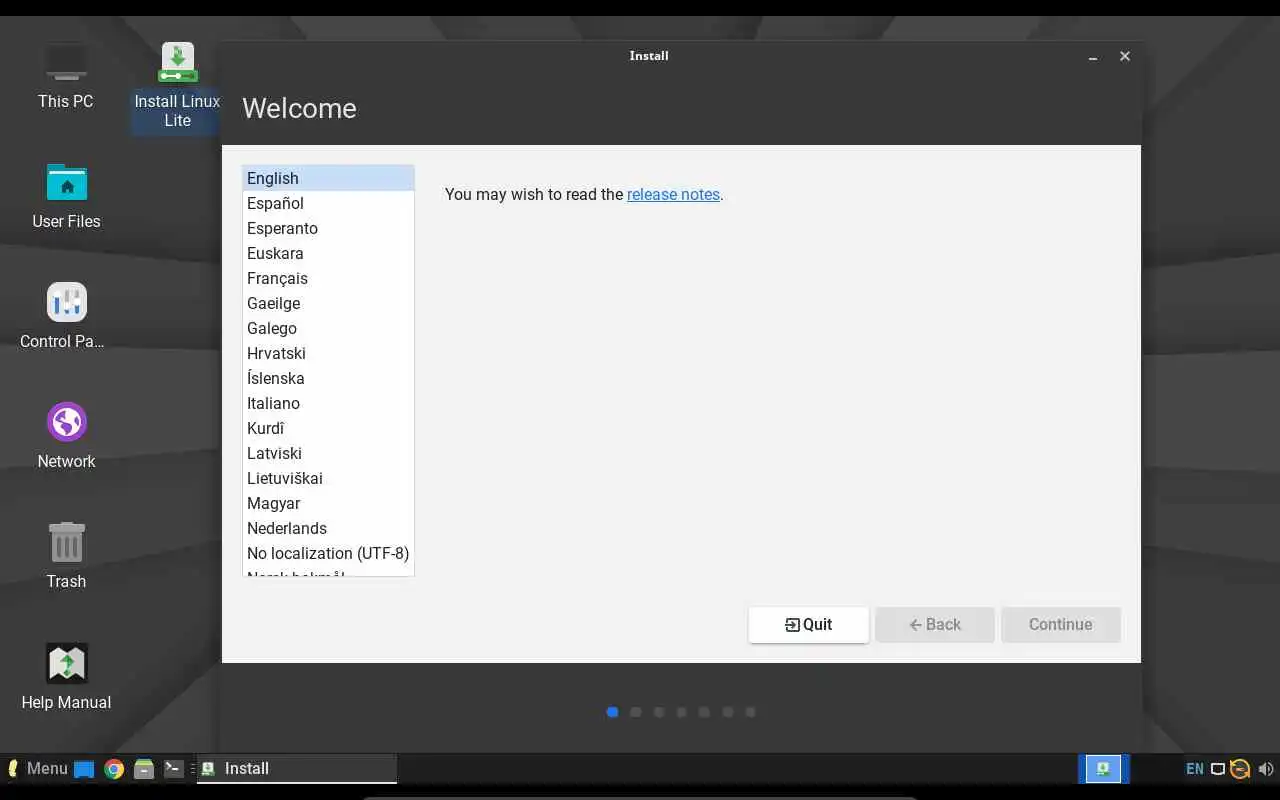Open the Menu button in the taskbar
The image size is (1280, 800).
[37, 768]
